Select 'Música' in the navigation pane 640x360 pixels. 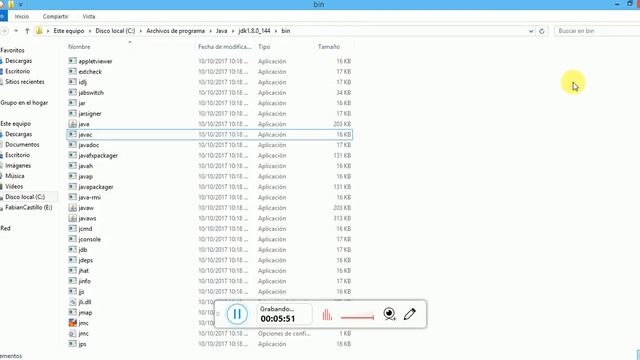click(x=15, y=176)
